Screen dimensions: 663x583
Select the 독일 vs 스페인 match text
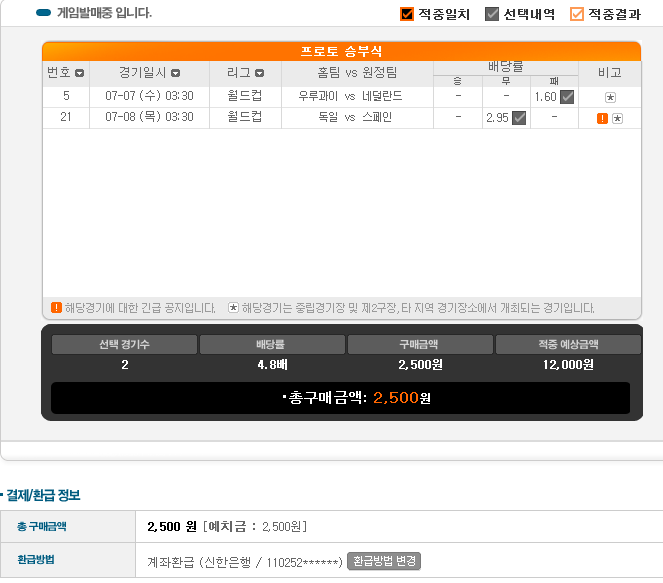(x=355, y=117)
